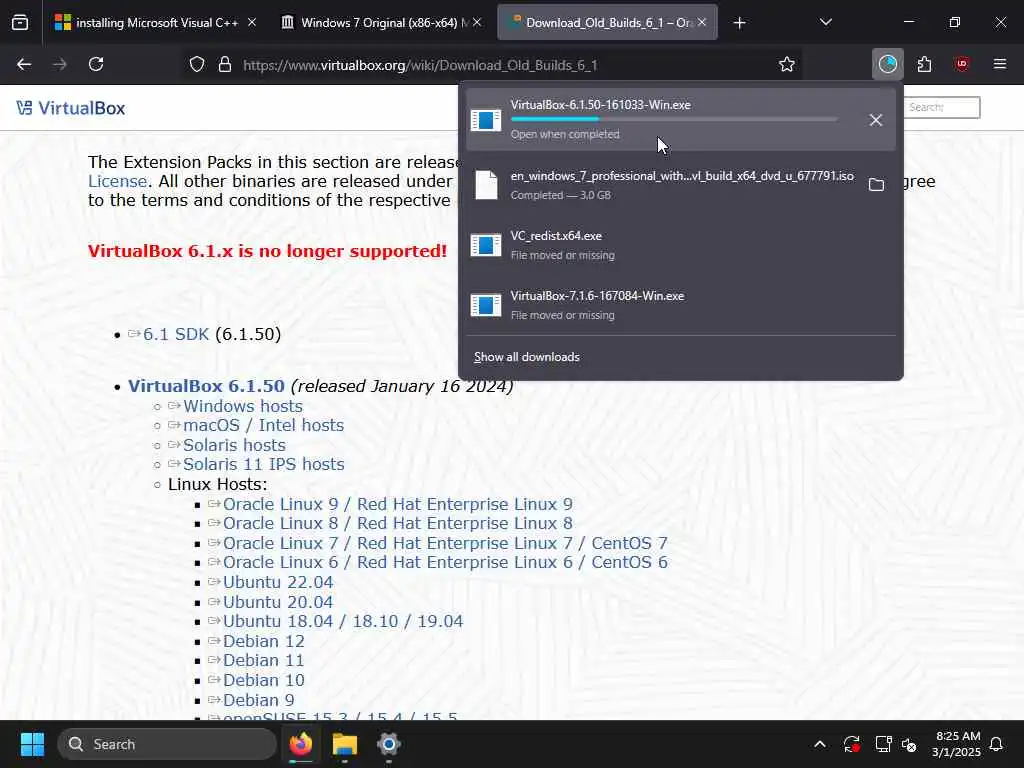Open File Explorer from the taskbar
This screenshot has width=1024, height=768.
345,744
